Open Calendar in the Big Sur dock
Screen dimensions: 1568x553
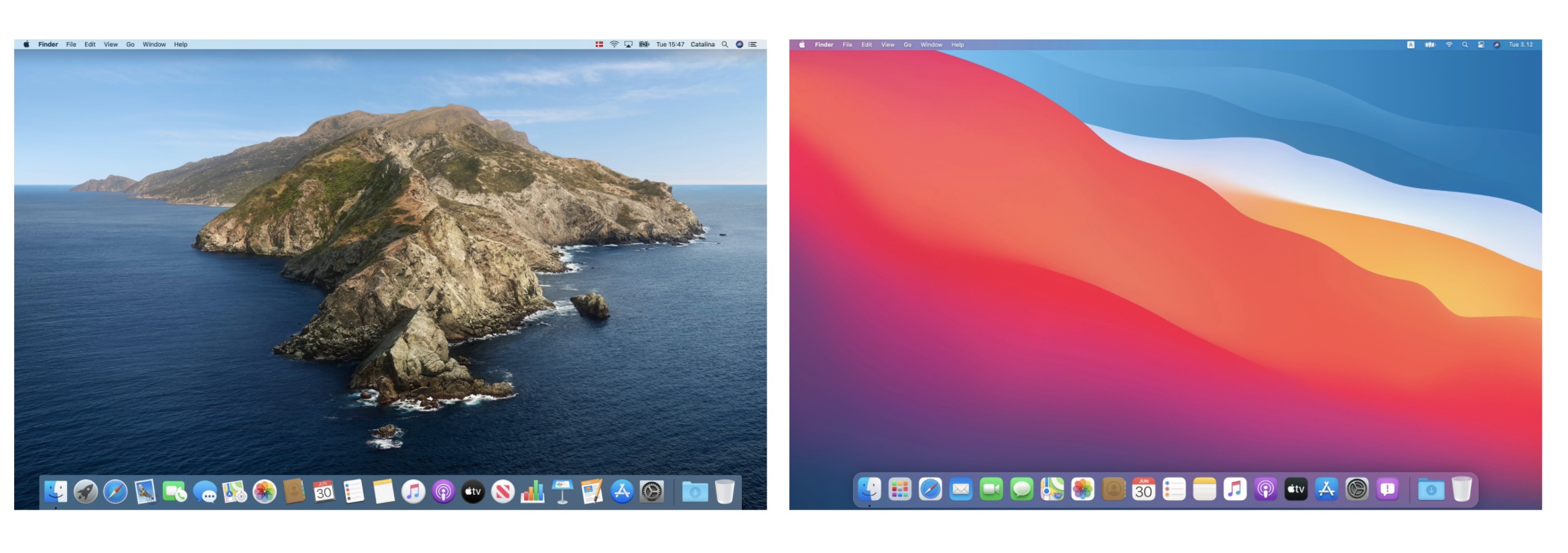[x=1144, y=489]
